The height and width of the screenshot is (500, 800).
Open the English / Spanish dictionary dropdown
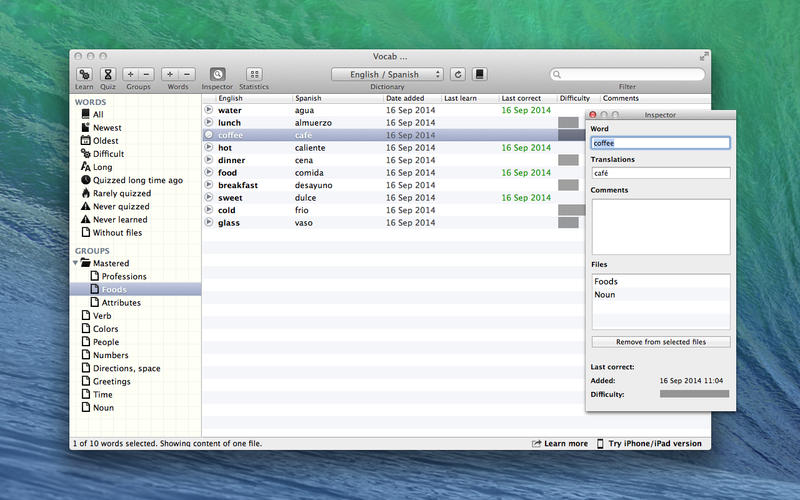pyautogui.click(x=388, y=74)
